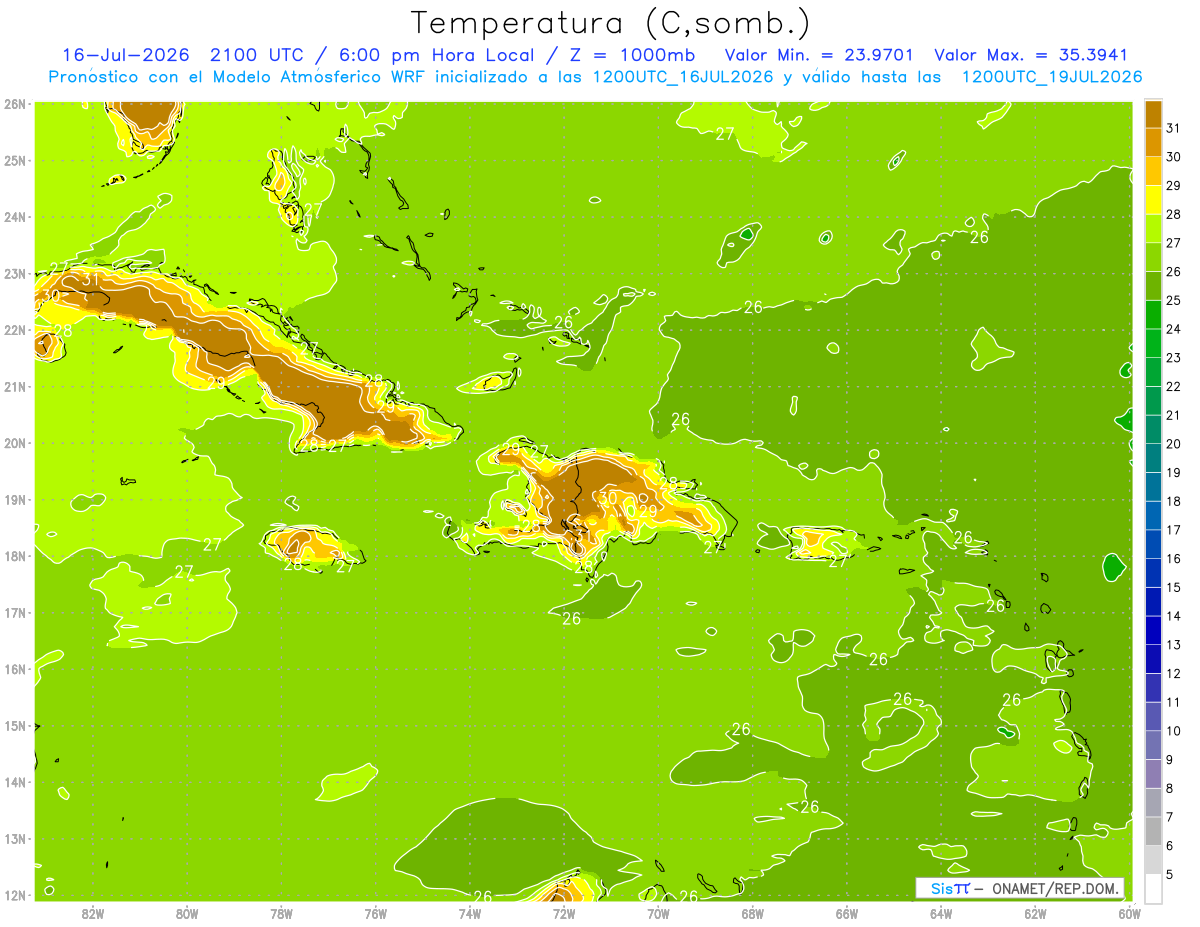Click the color scale swatch between 24 and 25
This screenshot has height=927, width=1200.
click(1153, 315)
